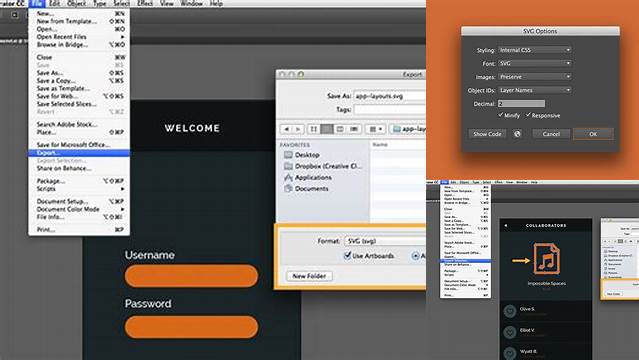Click the orange Username field on artboard
The image size is (639, 360).
pyautogui.click(x=191, y=276)
